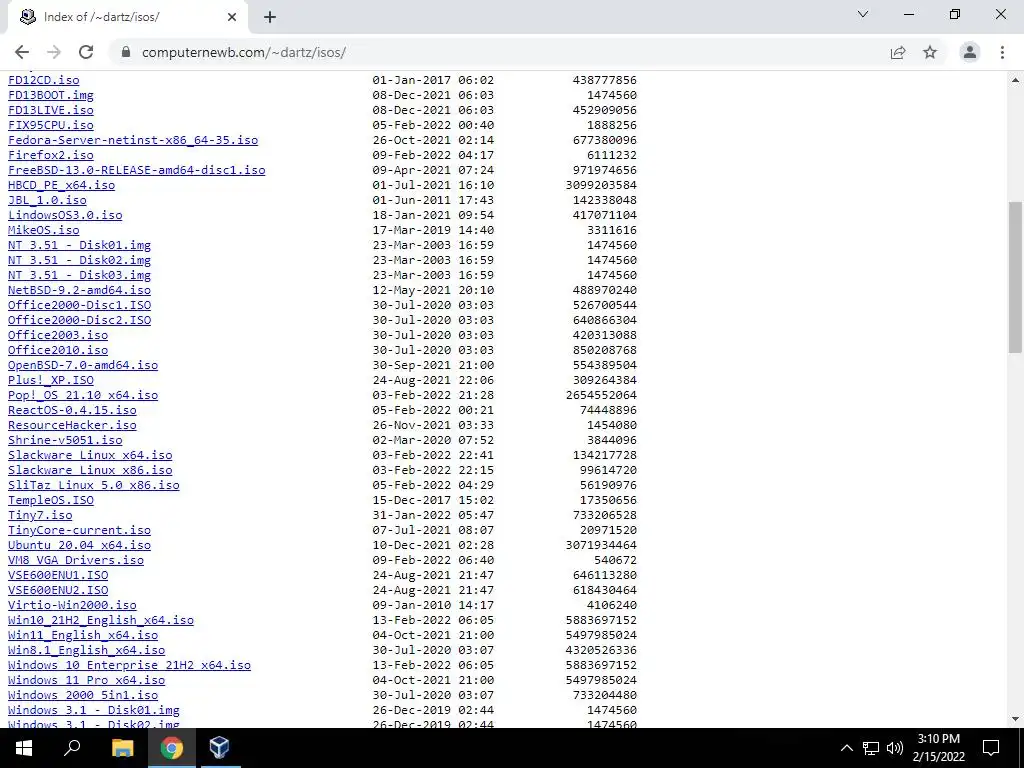
Task: Open the Chrome profile avatar
Action: click(970, 52)
